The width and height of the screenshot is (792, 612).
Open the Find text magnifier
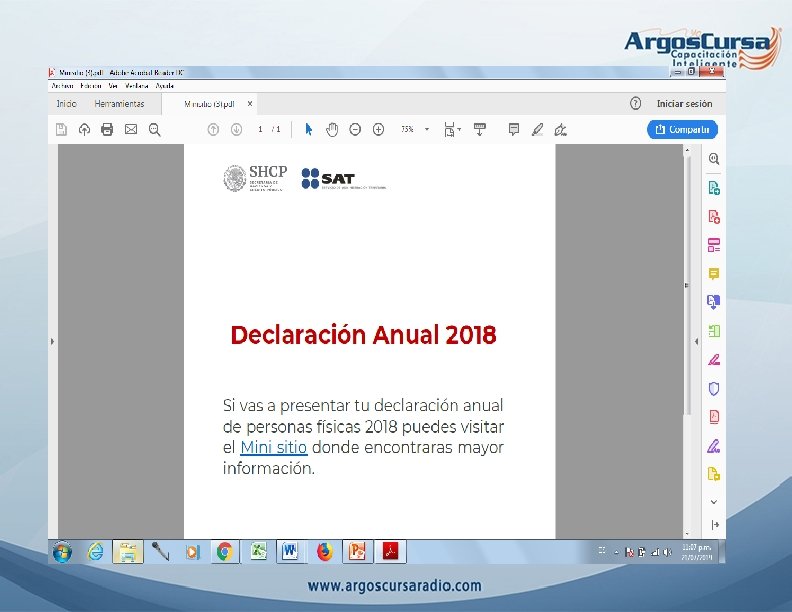click(155, 130)
